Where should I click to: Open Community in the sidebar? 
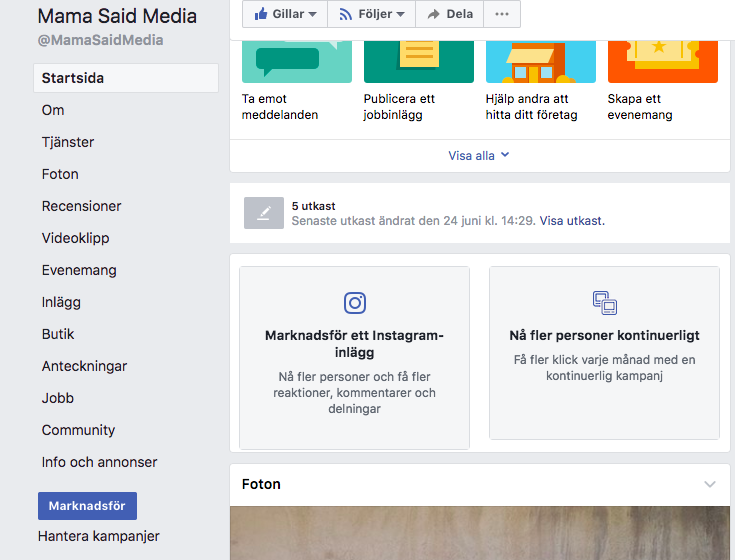pos(78,430)
